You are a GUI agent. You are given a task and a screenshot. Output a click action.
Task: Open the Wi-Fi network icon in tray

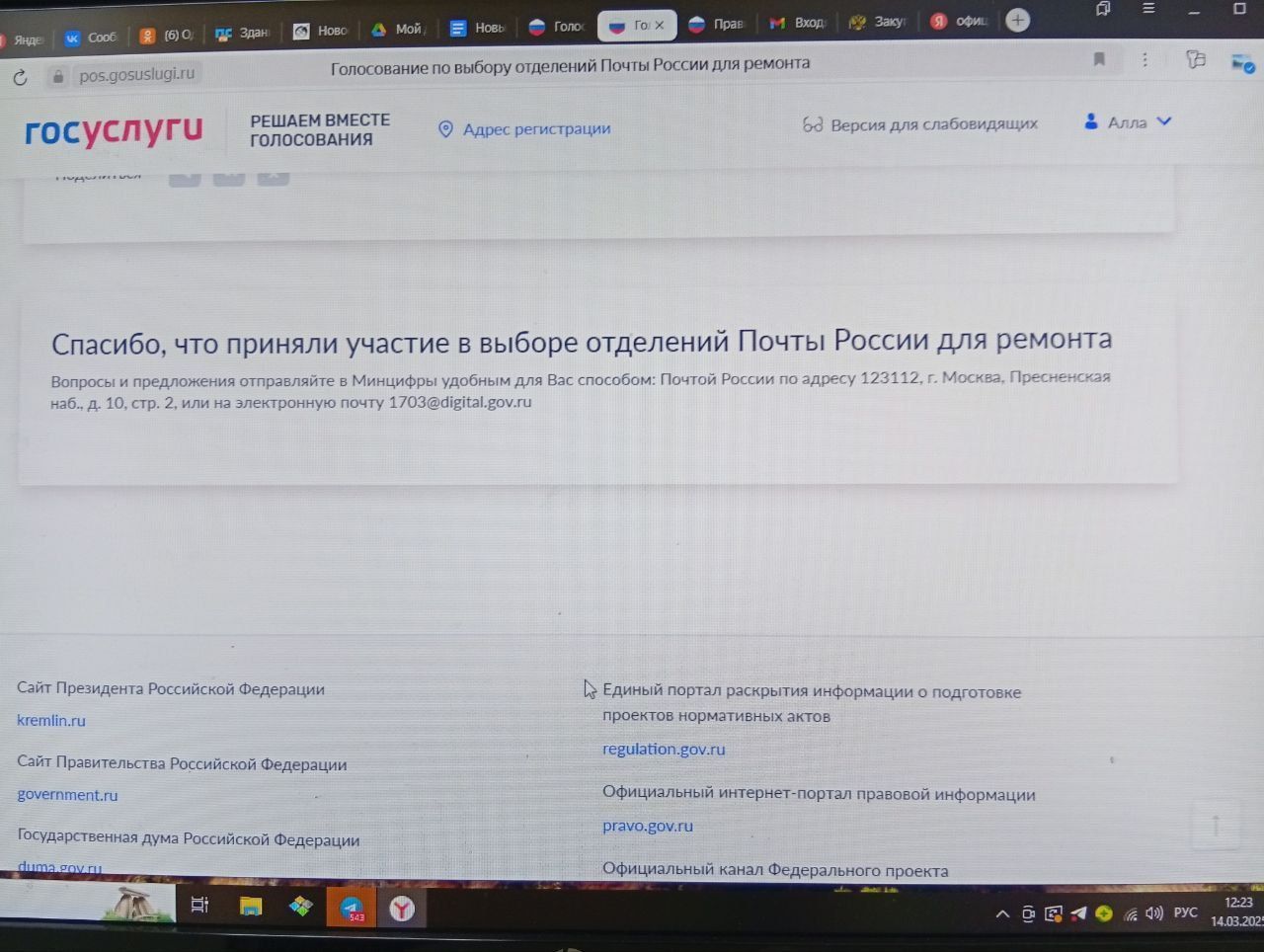[x=1131, y=914]
